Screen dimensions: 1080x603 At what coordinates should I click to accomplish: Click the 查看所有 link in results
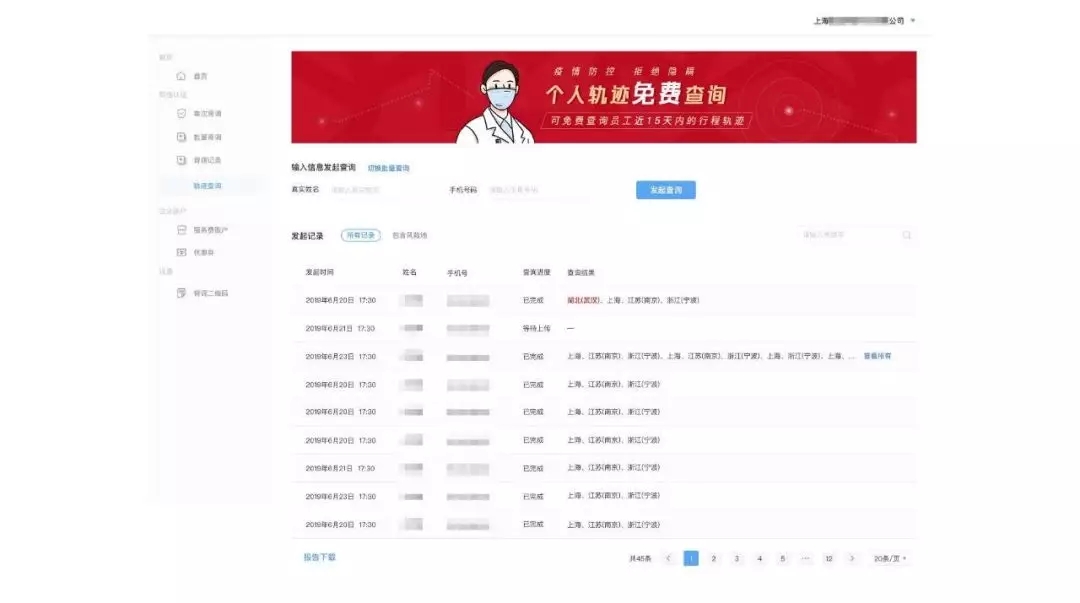[x=878, y=356]
